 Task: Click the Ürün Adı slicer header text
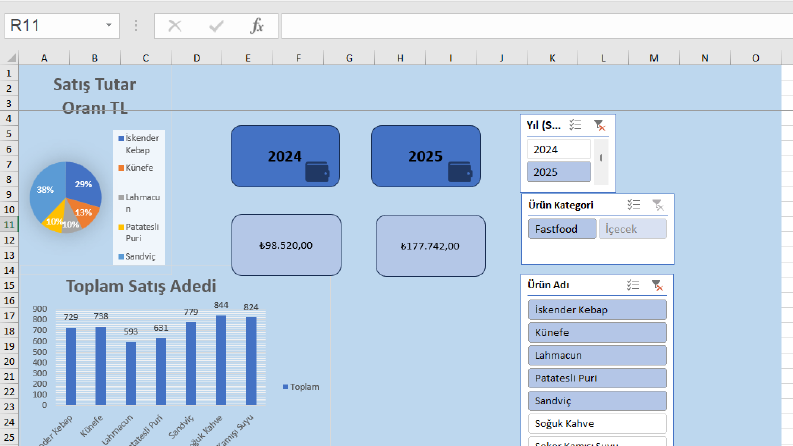[x=548, y=285]
